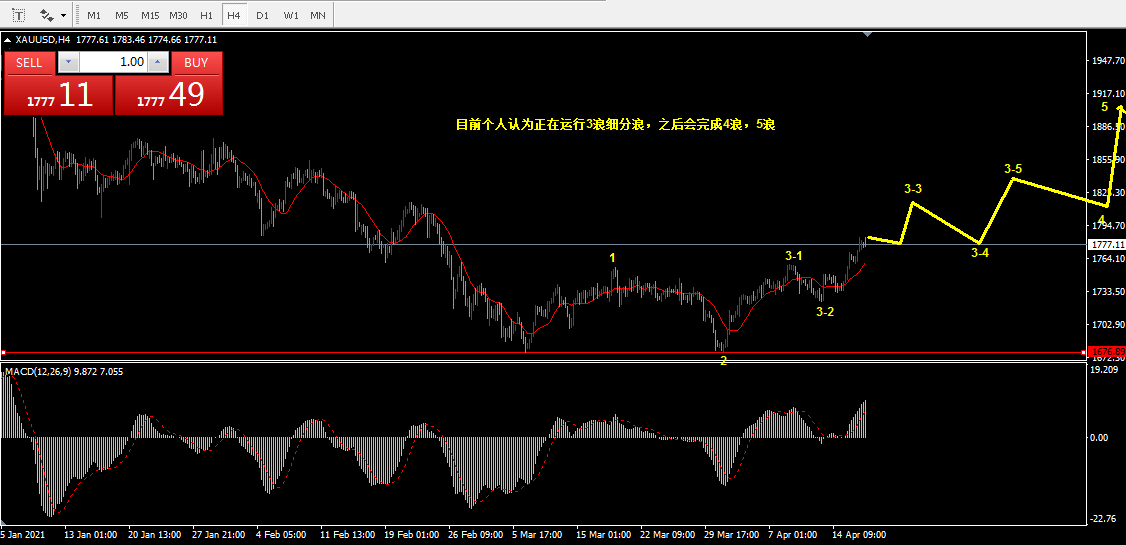Screen dimensions: 1126x545
Task: Click the 26 Feb 09:00 date label
Action: [x=474, y=535]
